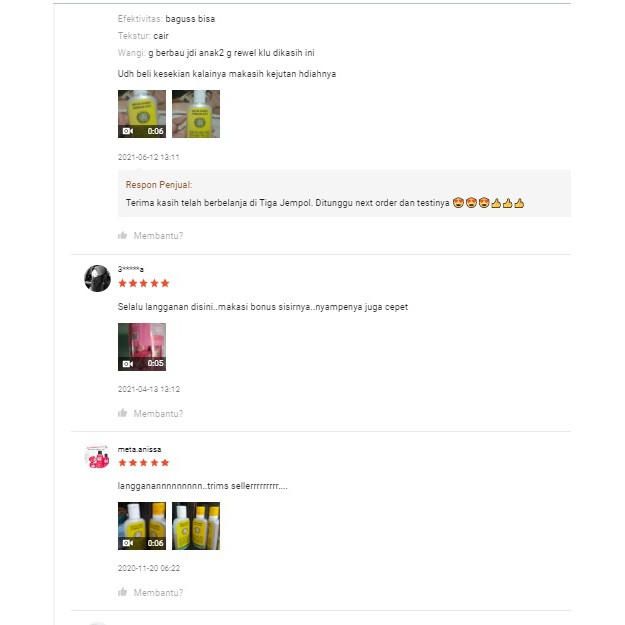Play the 0:05 video in 3*****a's review
Image resolution: width=625 pixels, height=625 pixels.
click(142, 347)
